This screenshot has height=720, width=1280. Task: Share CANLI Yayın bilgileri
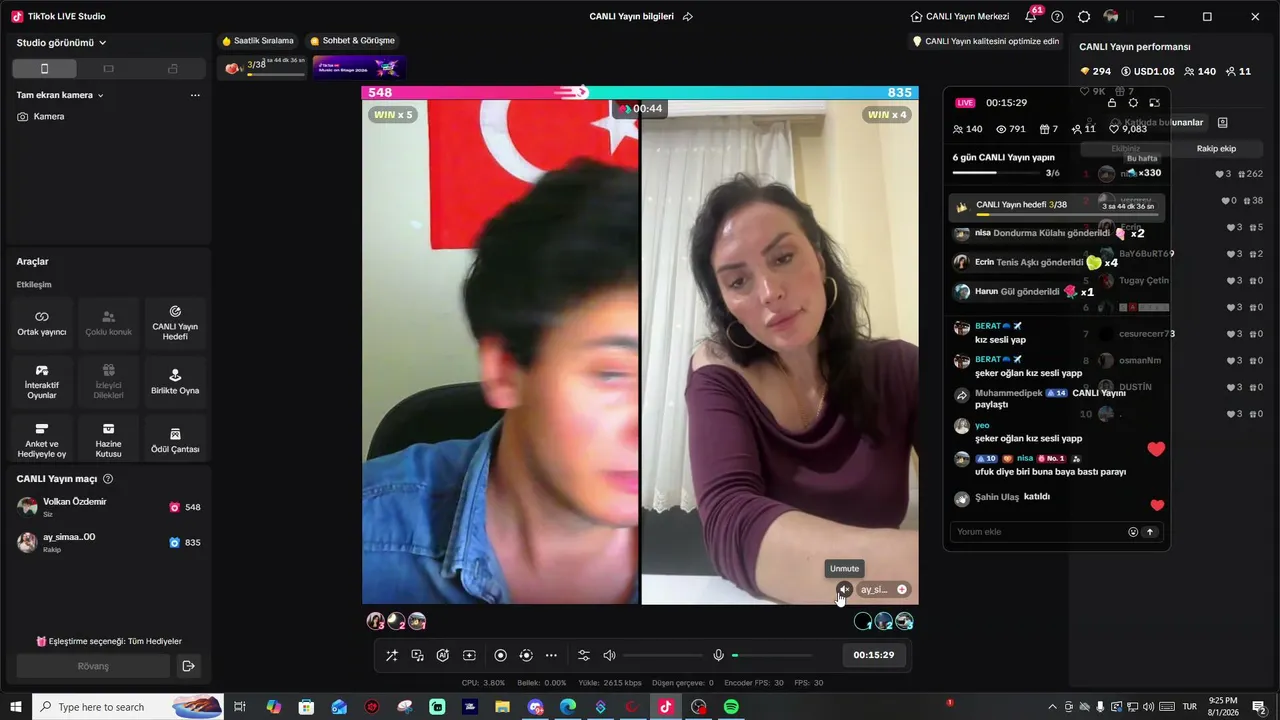[688, 17]
